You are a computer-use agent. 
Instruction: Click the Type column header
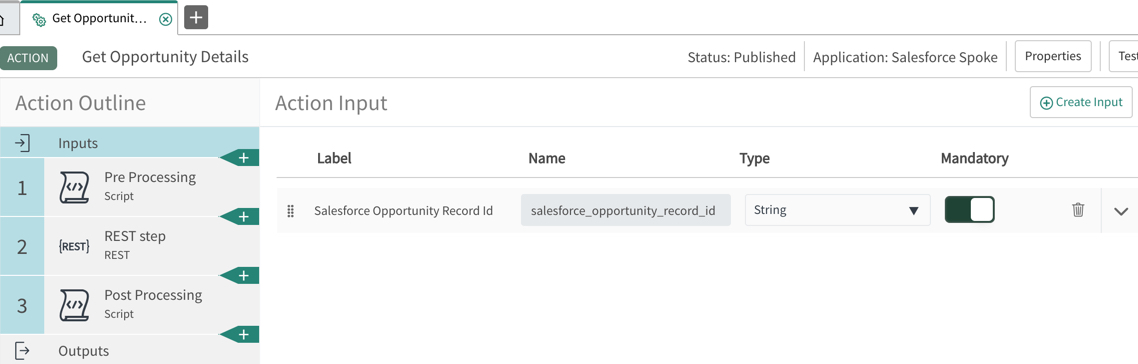[x=754, y=158]
